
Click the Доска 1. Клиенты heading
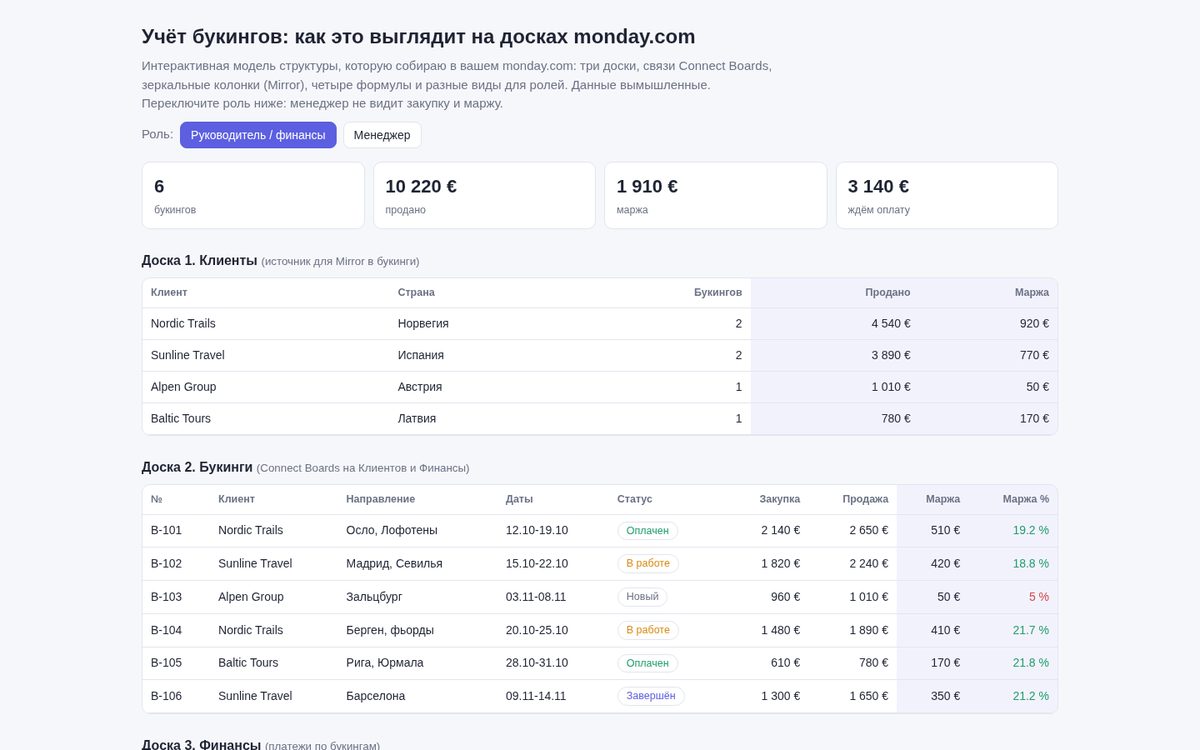coord(200,261)
